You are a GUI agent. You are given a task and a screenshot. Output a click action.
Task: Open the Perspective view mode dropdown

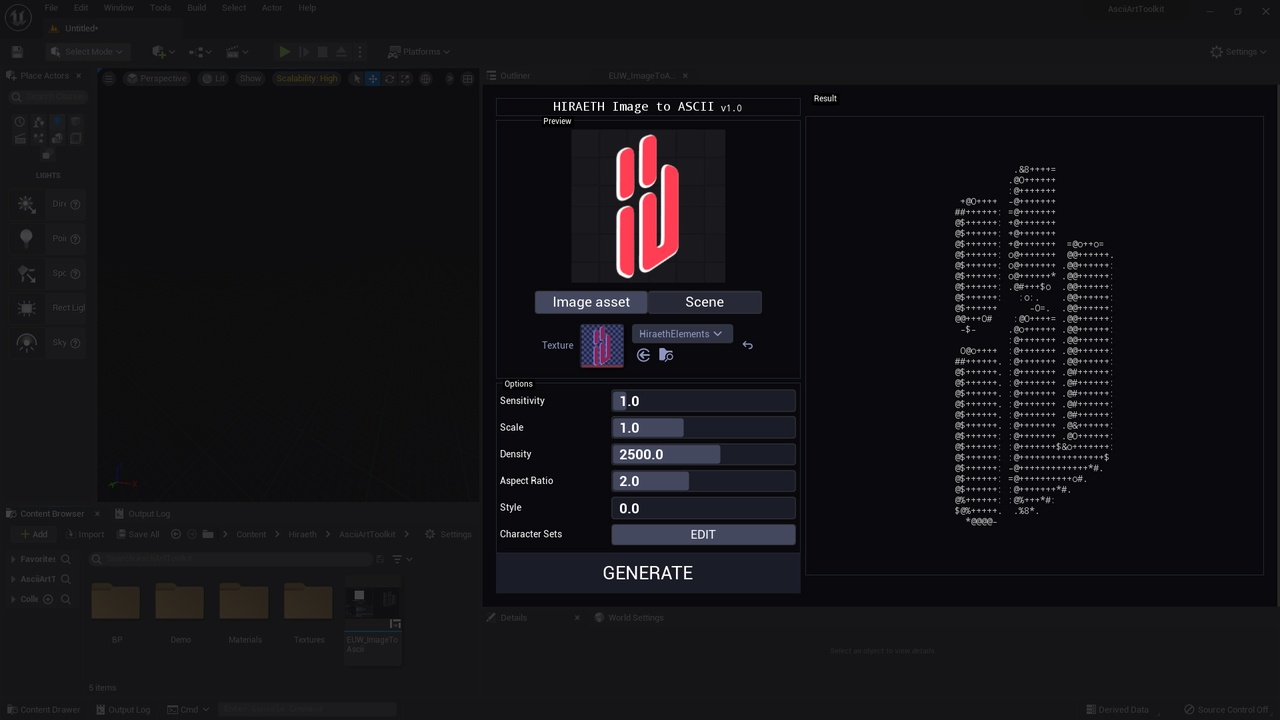[157, 79]
